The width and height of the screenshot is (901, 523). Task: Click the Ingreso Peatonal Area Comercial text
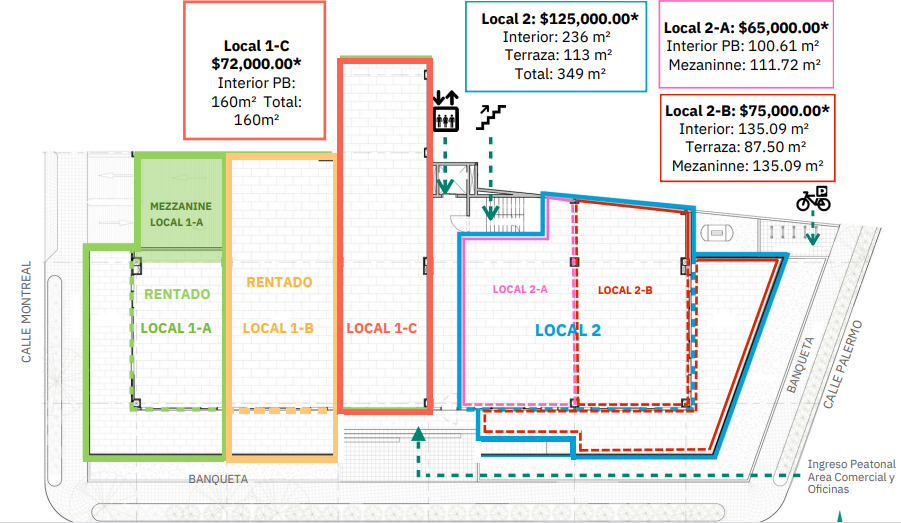click(850, 476)
